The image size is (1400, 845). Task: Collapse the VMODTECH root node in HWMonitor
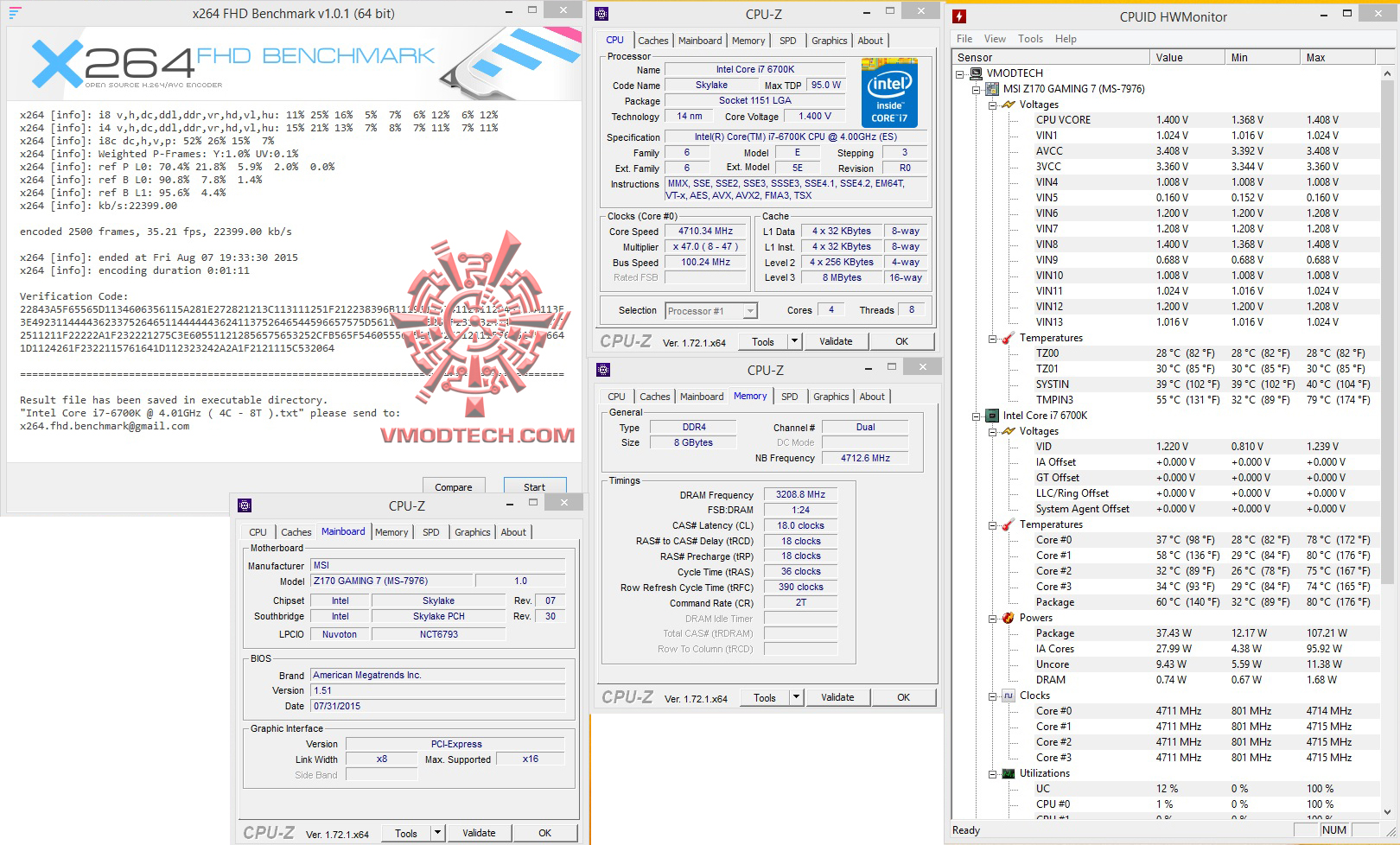(x=960, y=73)
